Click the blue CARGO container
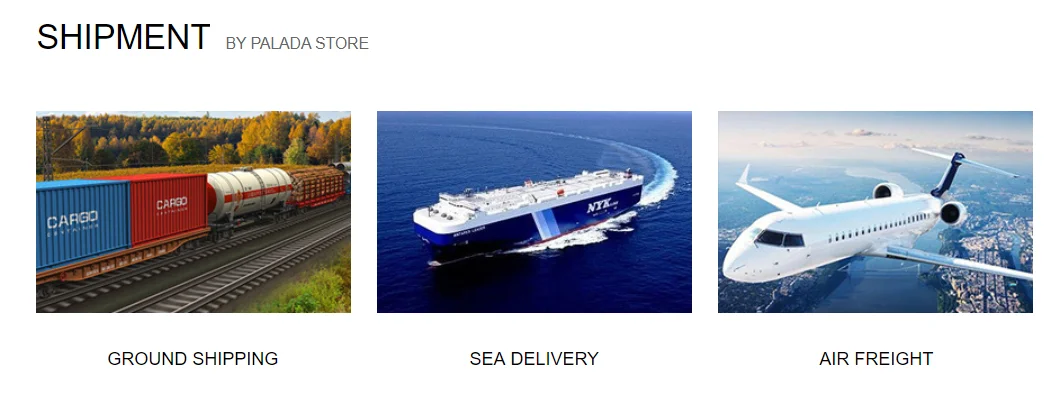 [83, 225]
